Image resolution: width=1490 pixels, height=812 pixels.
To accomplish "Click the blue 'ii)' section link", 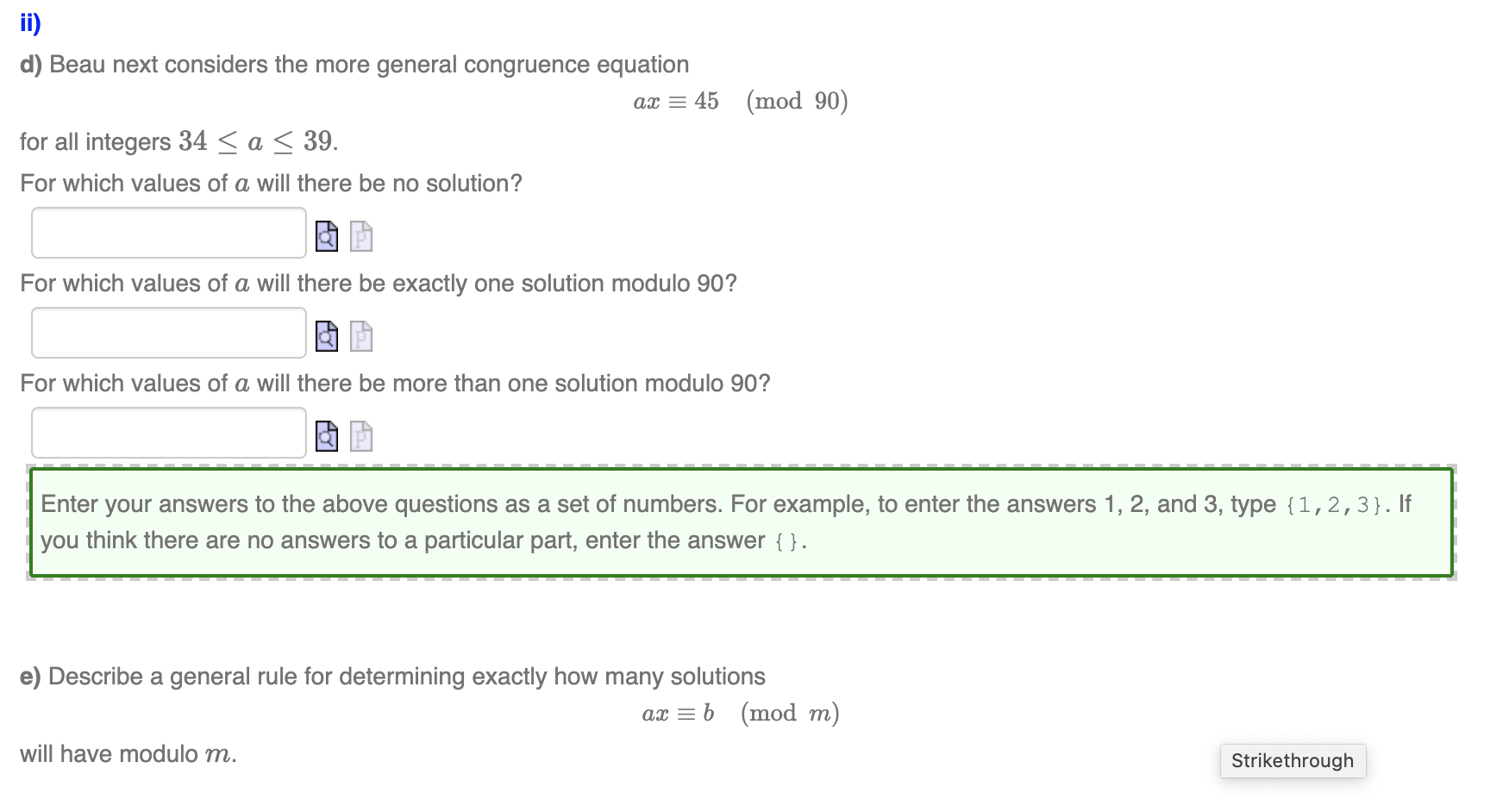I will point(28,22).
